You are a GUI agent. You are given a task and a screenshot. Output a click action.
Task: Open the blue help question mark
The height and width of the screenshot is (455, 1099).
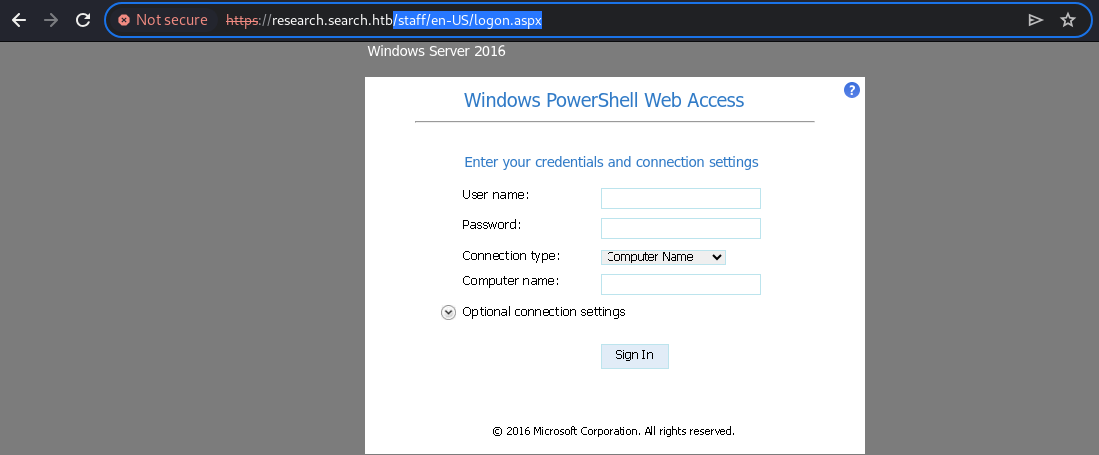(852, 90)
